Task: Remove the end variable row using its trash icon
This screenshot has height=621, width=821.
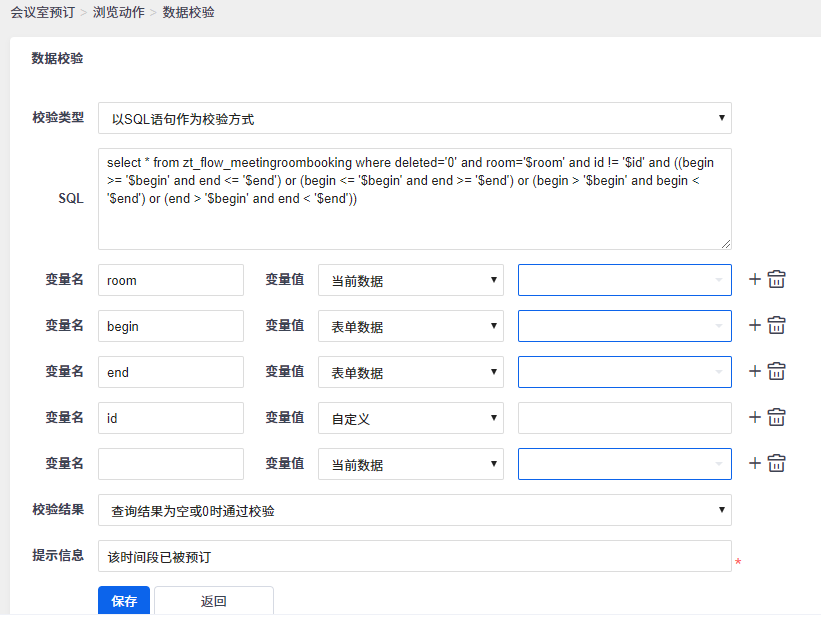Action: pyautogui.click(x=776, y=372)
